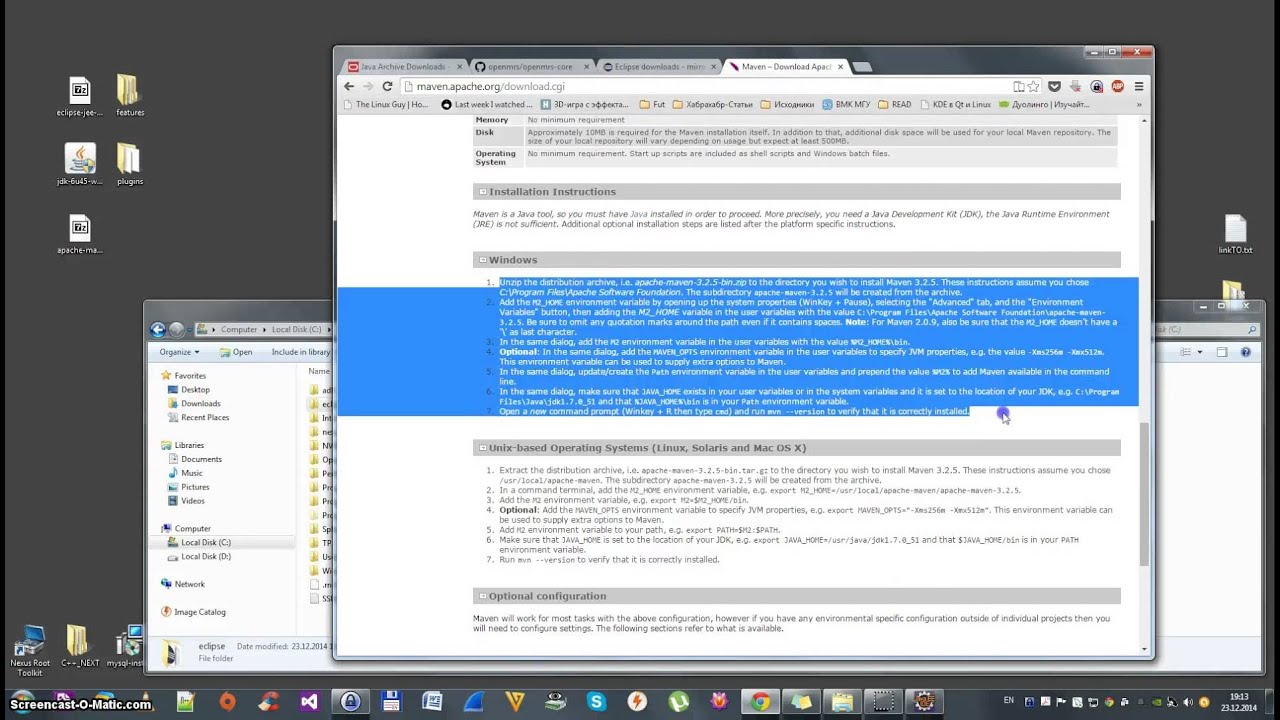Switch to the Eclipse downloads tab

[x=659, y=67]
